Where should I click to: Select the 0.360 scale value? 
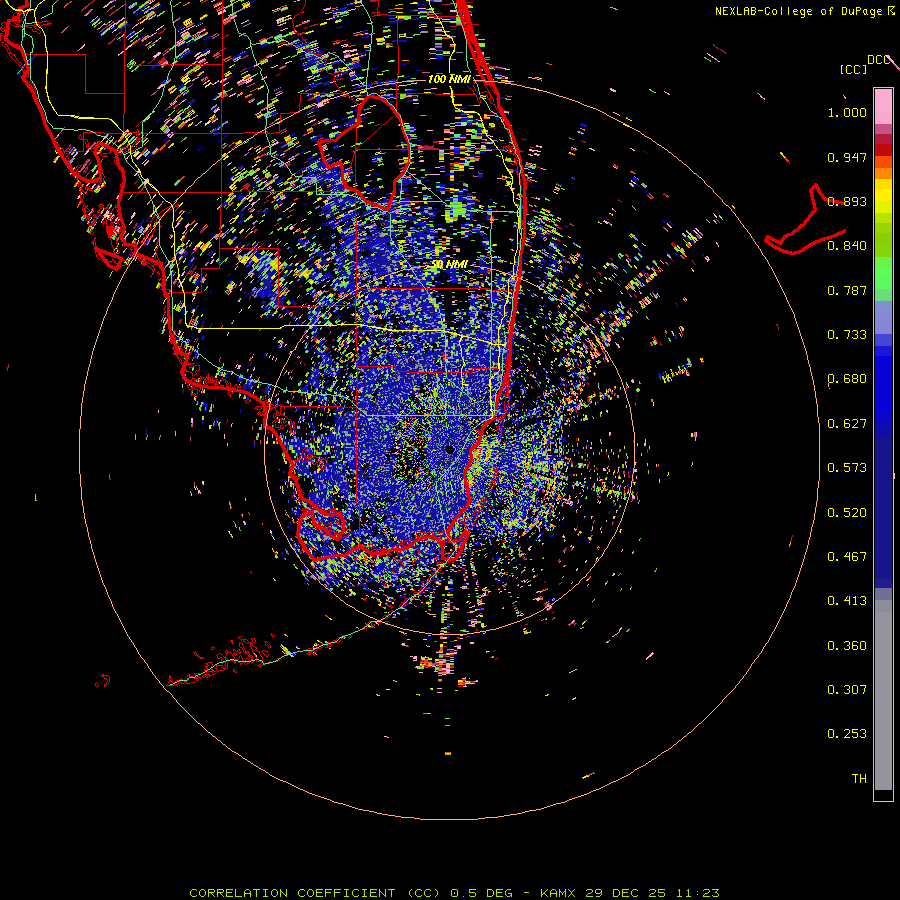coord(847,646)
